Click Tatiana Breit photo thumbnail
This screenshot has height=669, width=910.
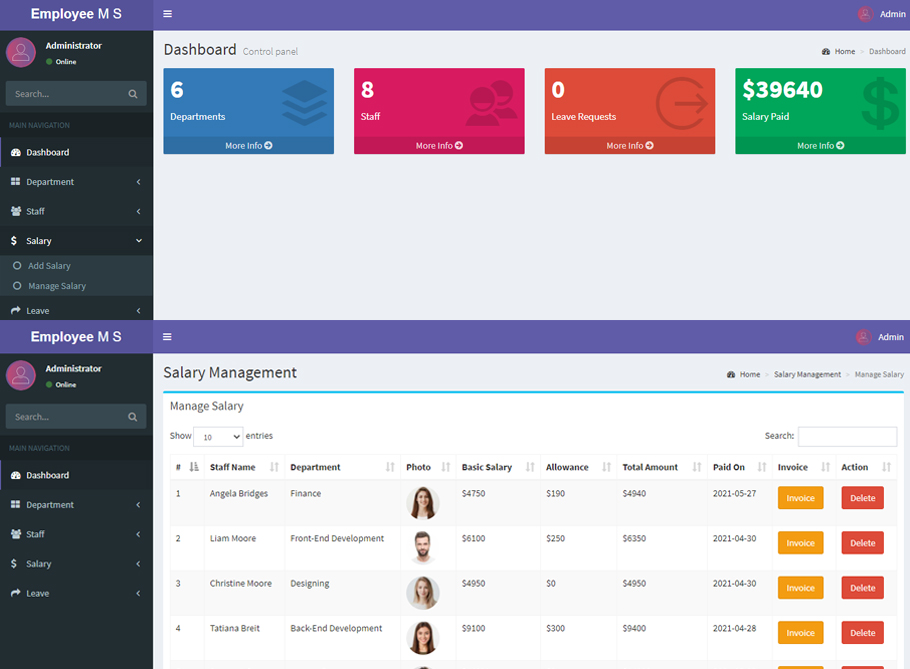click(x=422, y=638)
